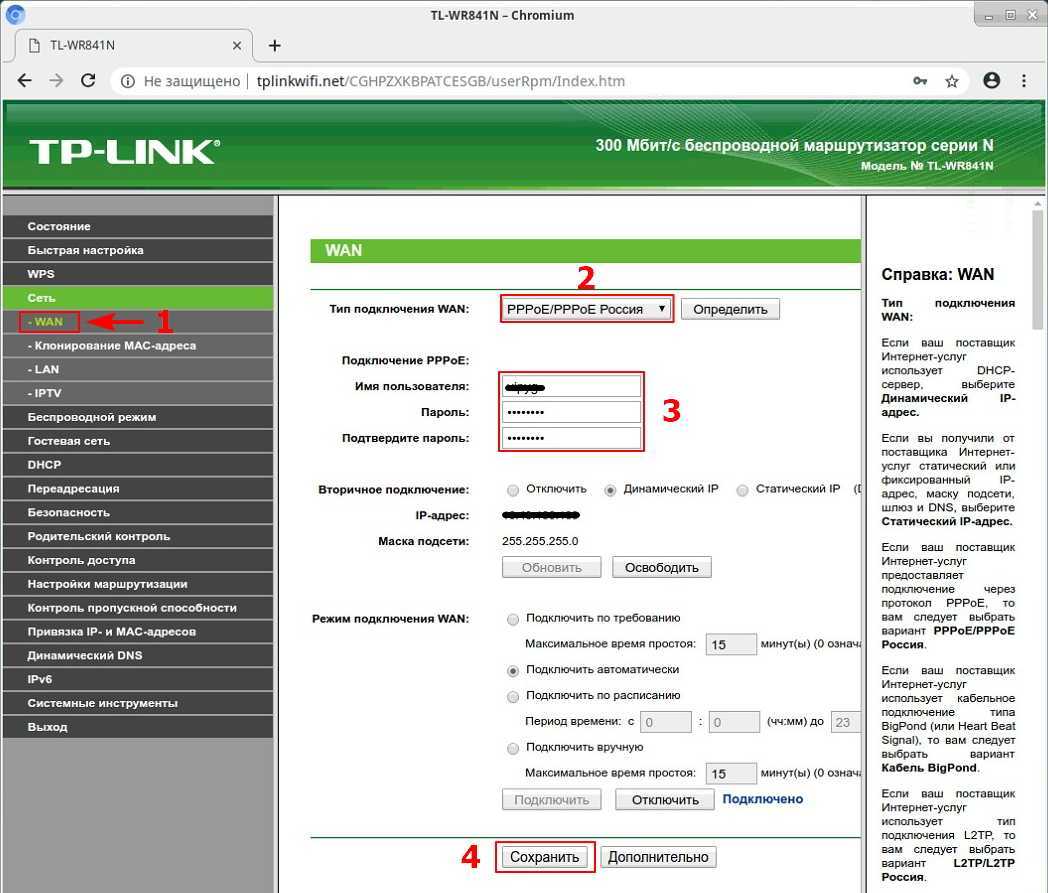Open the Chromium profile avatar icon
Viewport: 1048px width, 893px height.
[992, 81]
